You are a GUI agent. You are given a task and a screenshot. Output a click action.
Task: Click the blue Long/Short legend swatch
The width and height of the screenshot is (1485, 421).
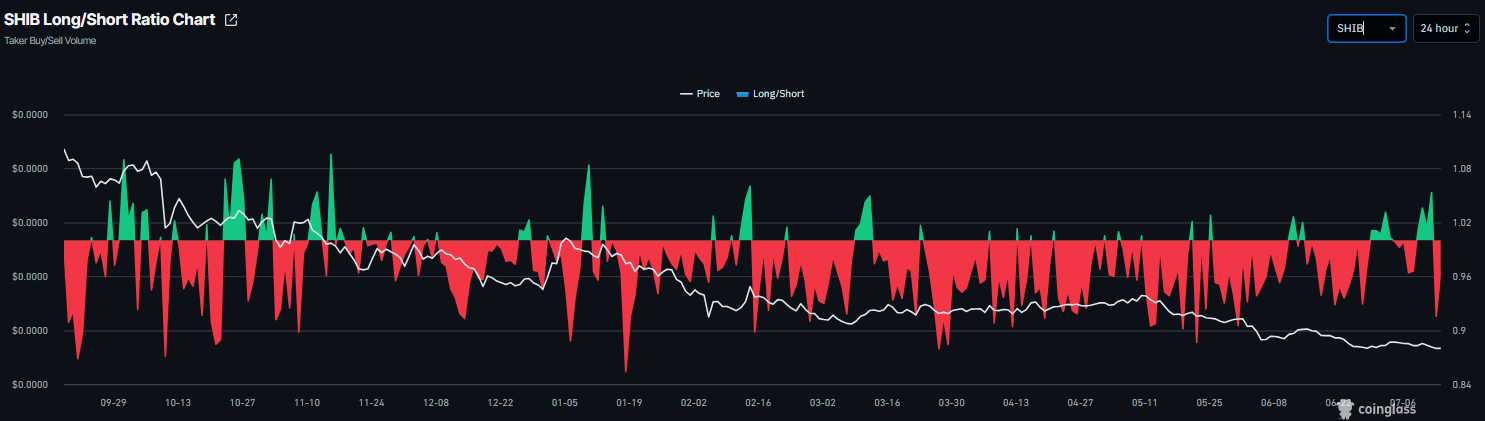point(741,94)
